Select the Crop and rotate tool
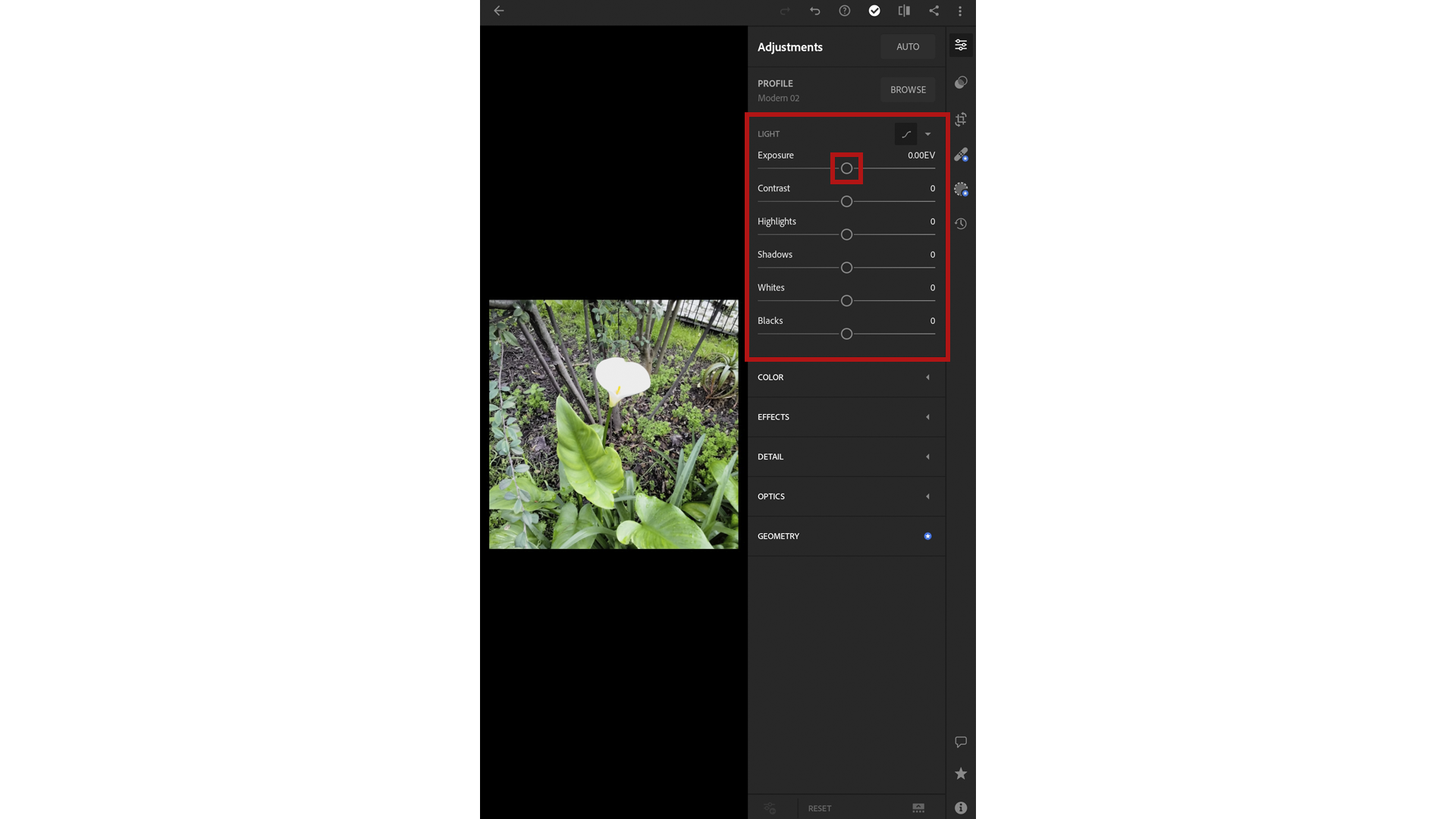 tap(961, 119)
